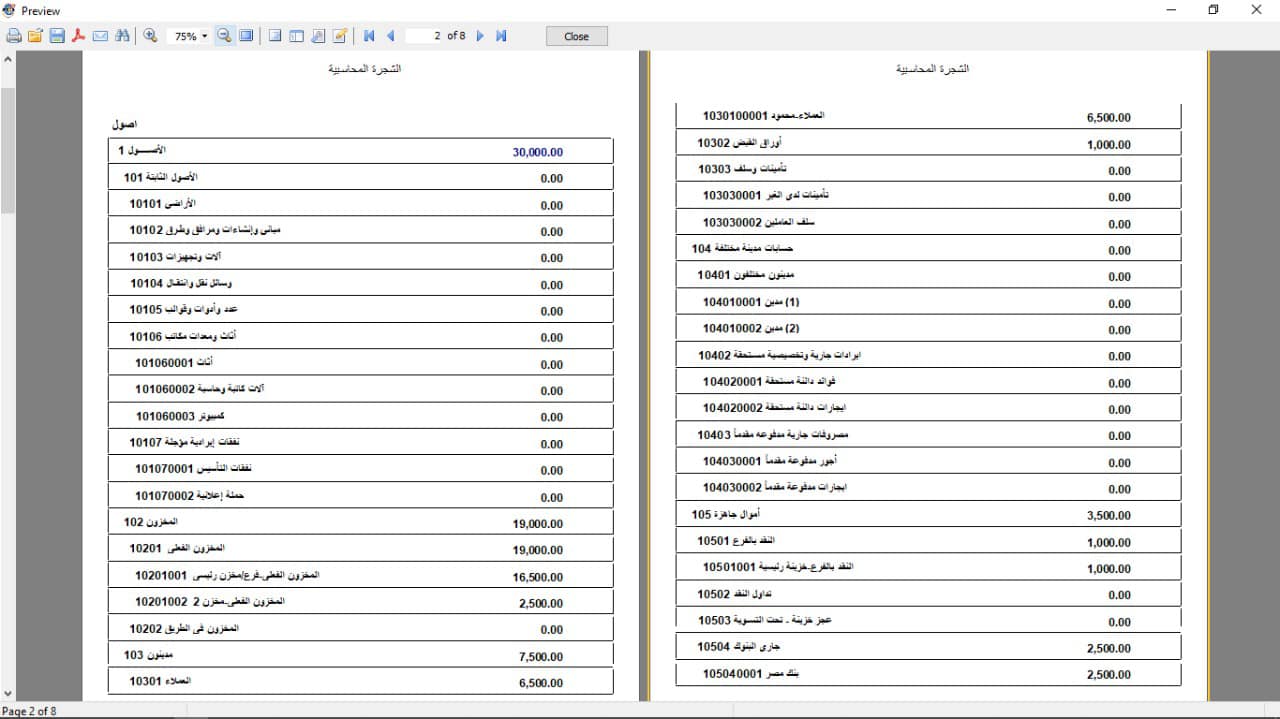Open the zoom percentage dropdown
The width and height of the screenshot is (1280, 719).
(x=204, y=36)
